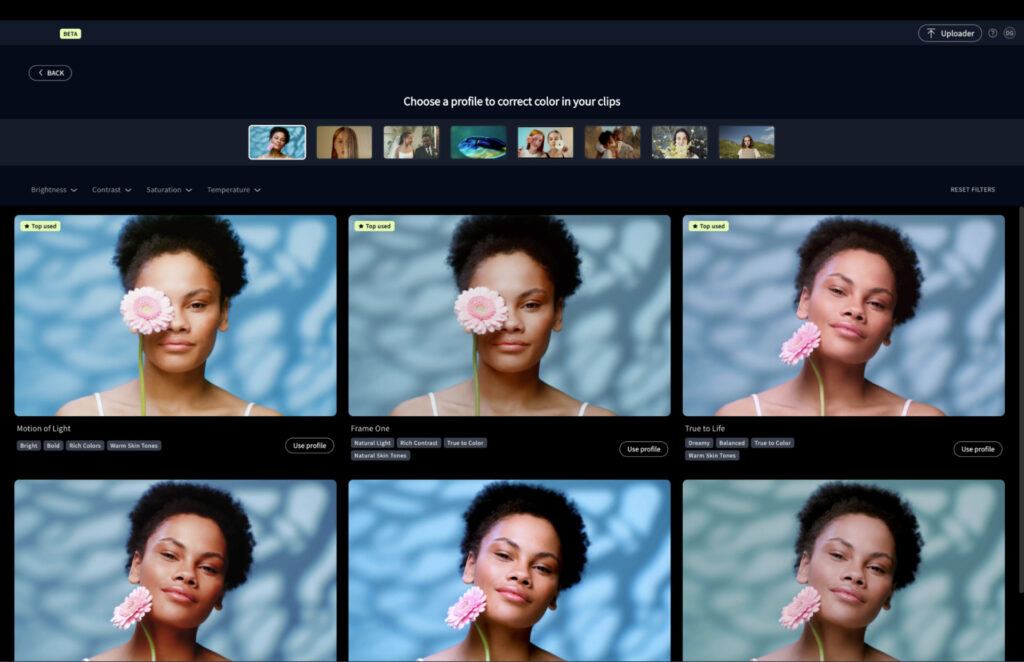Image resolution: width=1024 pixels, height=662 pixels.
Task: Click Top used badge on Motion of Light
Action: click(40, 226)
